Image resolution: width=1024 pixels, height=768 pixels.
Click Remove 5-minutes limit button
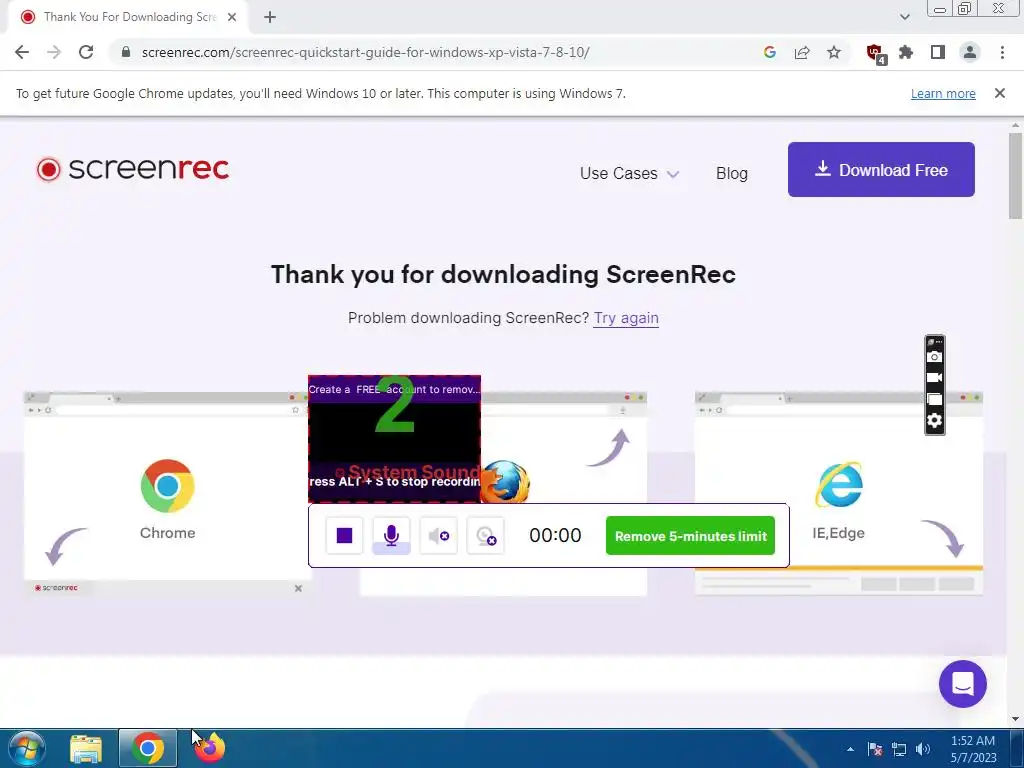[690, 536]
